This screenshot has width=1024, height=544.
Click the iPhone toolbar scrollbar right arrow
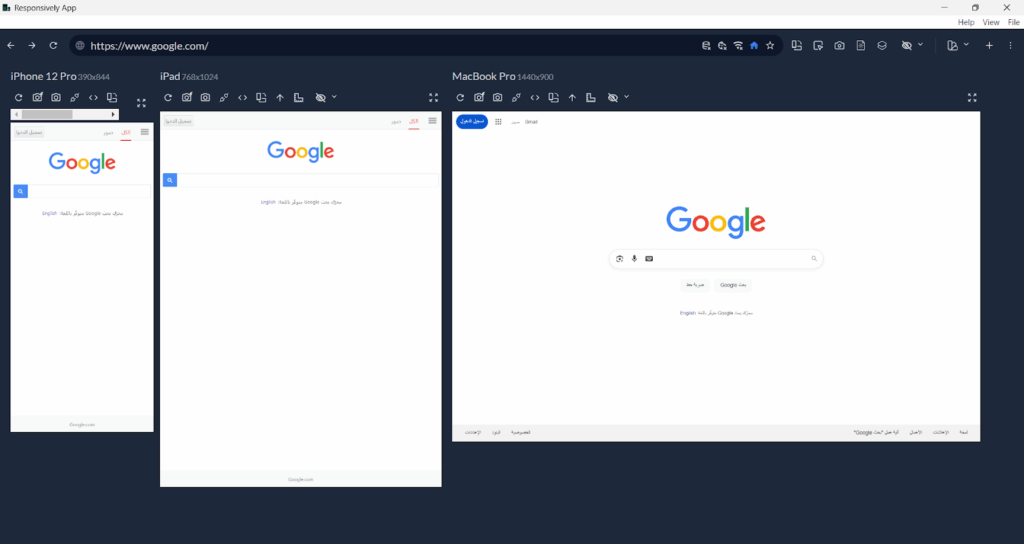pyautogui.click(x=114, y=114)
